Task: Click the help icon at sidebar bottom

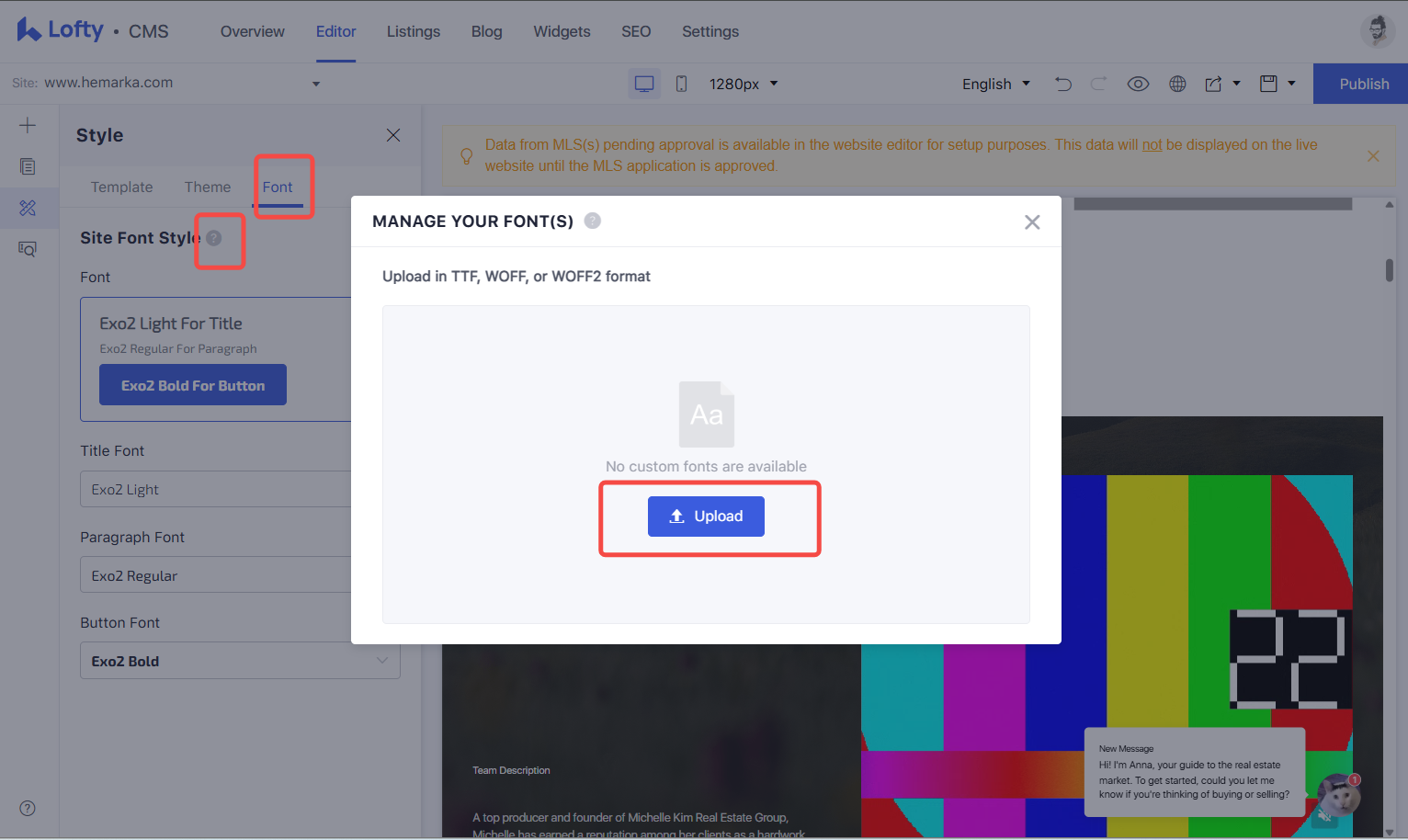Action: tap(28, 809)
